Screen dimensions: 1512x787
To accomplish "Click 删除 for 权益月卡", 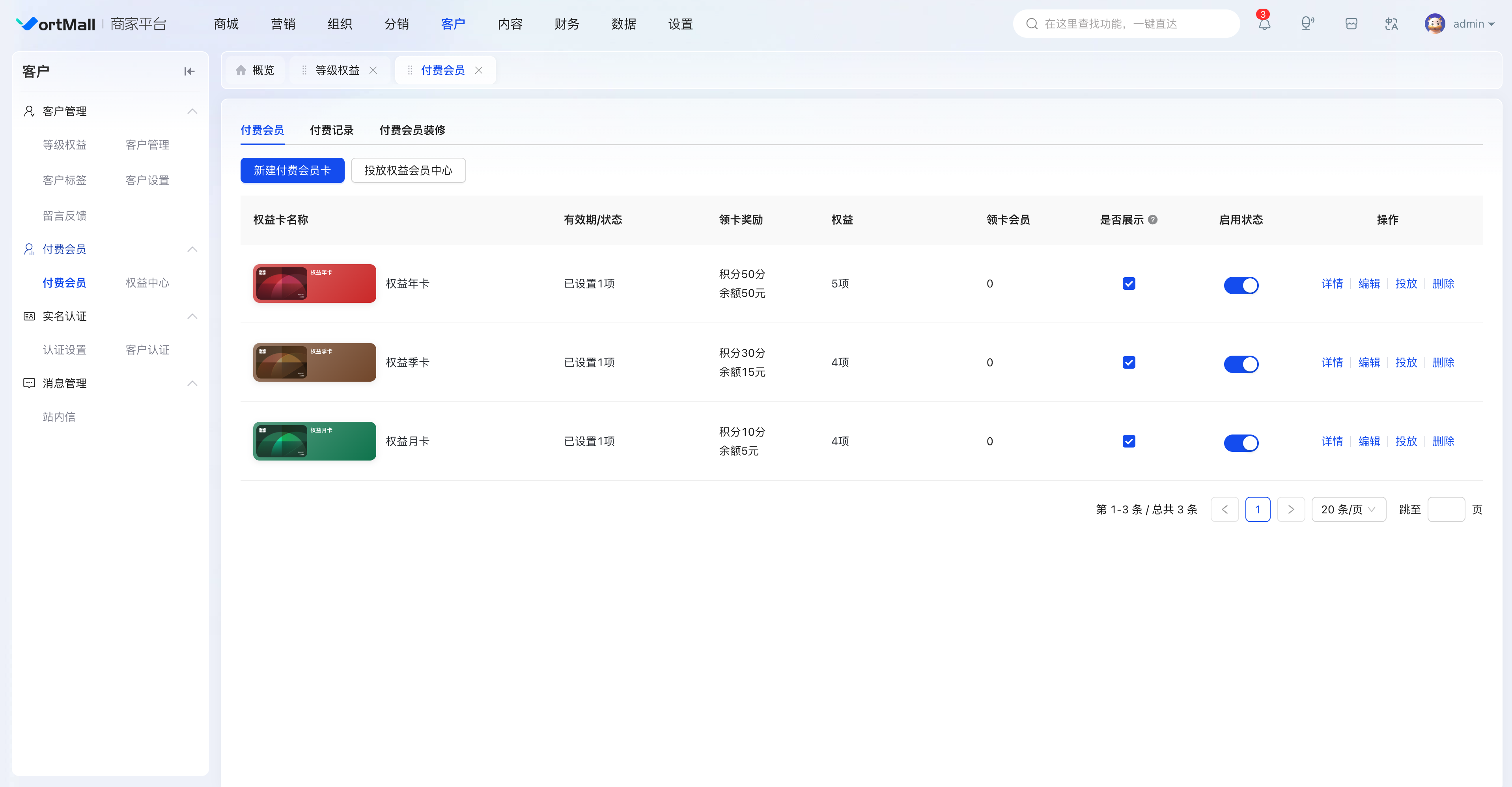I will (1443, 441).
